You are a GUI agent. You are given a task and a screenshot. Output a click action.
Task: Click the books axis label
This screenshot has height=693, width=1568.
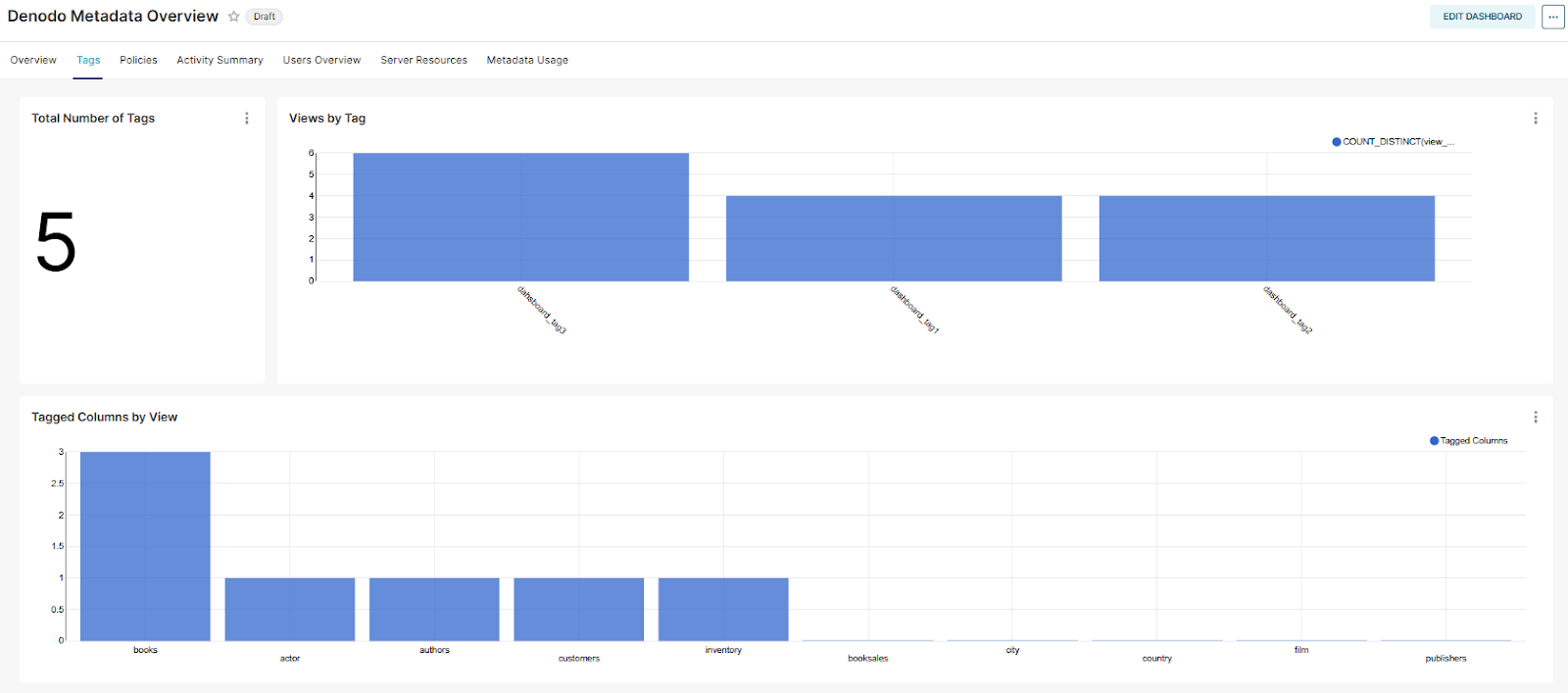[x=145, y=650]
